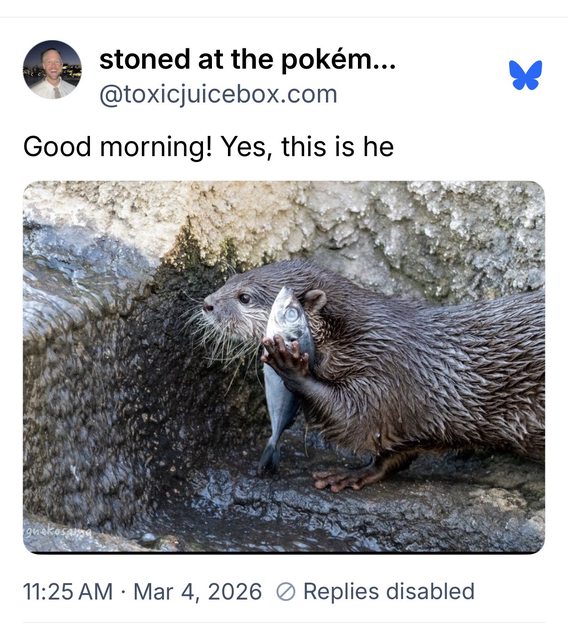Click the photo watermark signature
This screenshot has width=568, height=640.
[x=58, y=532]
